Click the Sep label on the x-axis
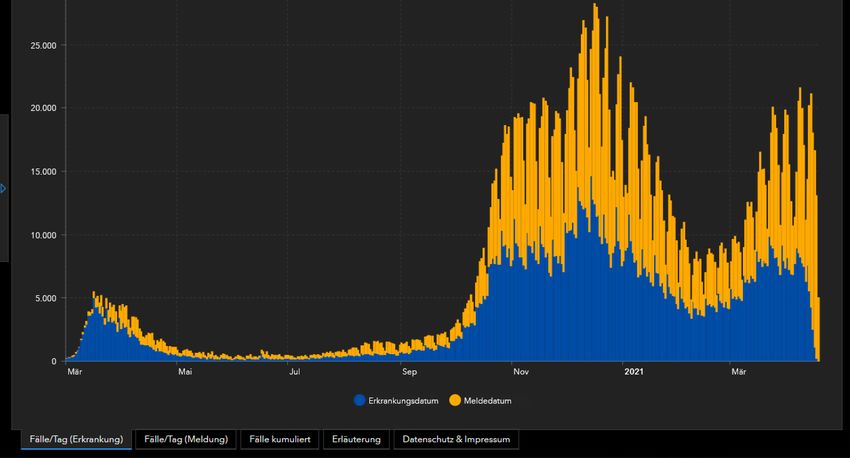Screen dimensions: 850x458 (408, 372)
